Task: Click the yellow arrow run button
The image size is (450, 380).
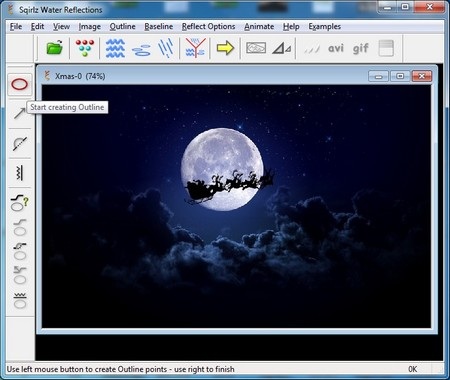Action: point(225,48)
